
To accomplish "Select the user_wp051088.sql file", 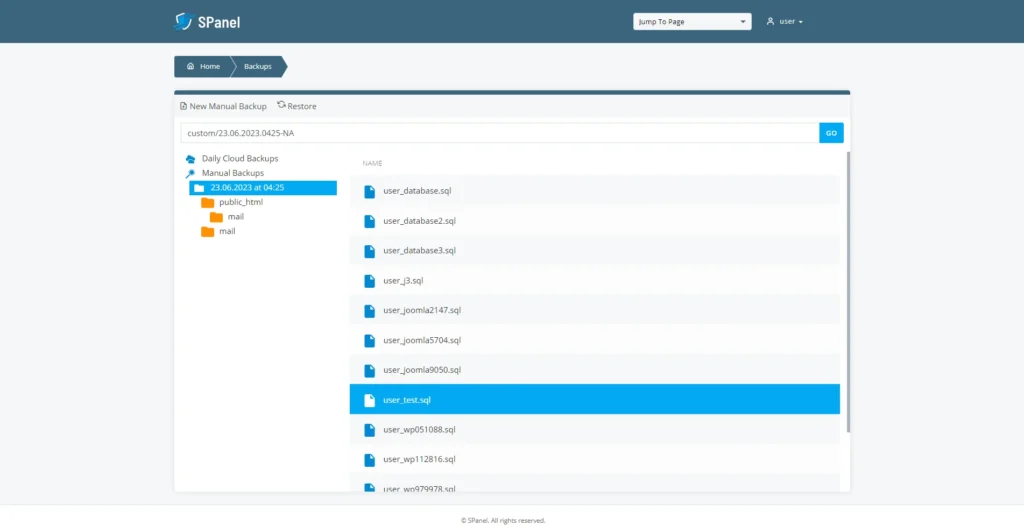I will pos(594,429).
